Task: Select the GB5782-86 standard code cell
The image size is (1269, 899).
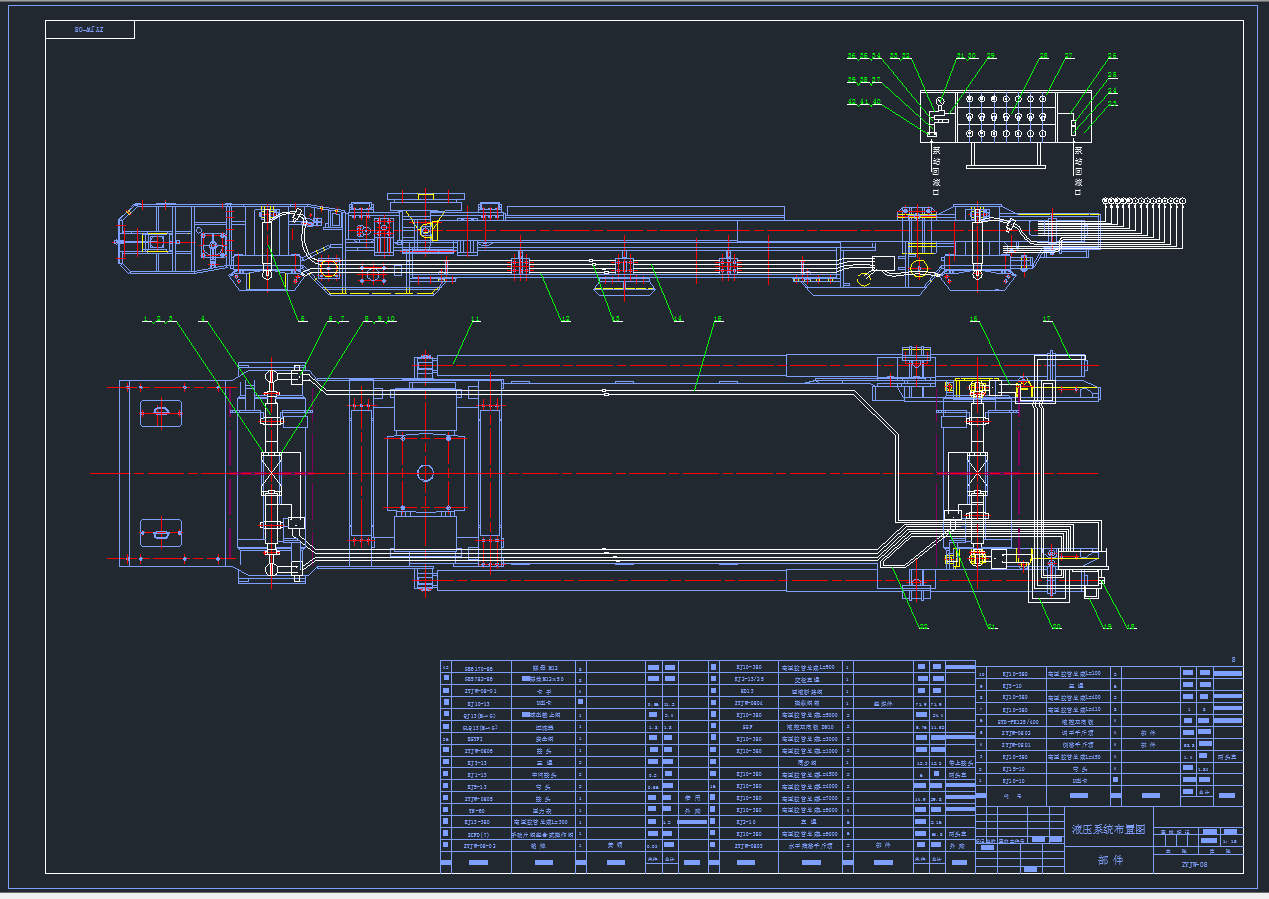Action: click(x=479, y=679)
